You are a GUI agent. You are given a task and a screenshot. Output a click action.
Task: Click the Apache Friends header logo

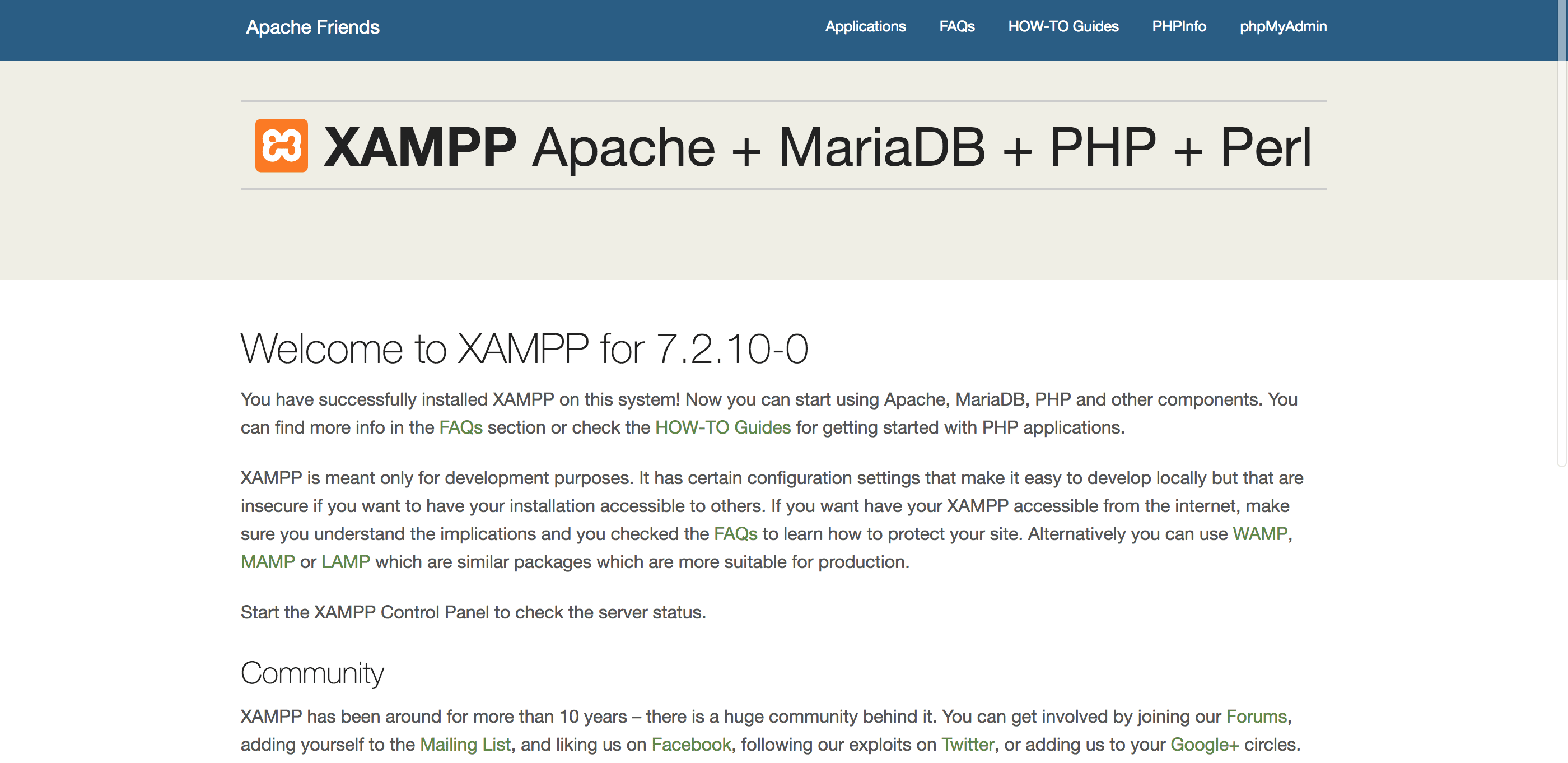312,27
